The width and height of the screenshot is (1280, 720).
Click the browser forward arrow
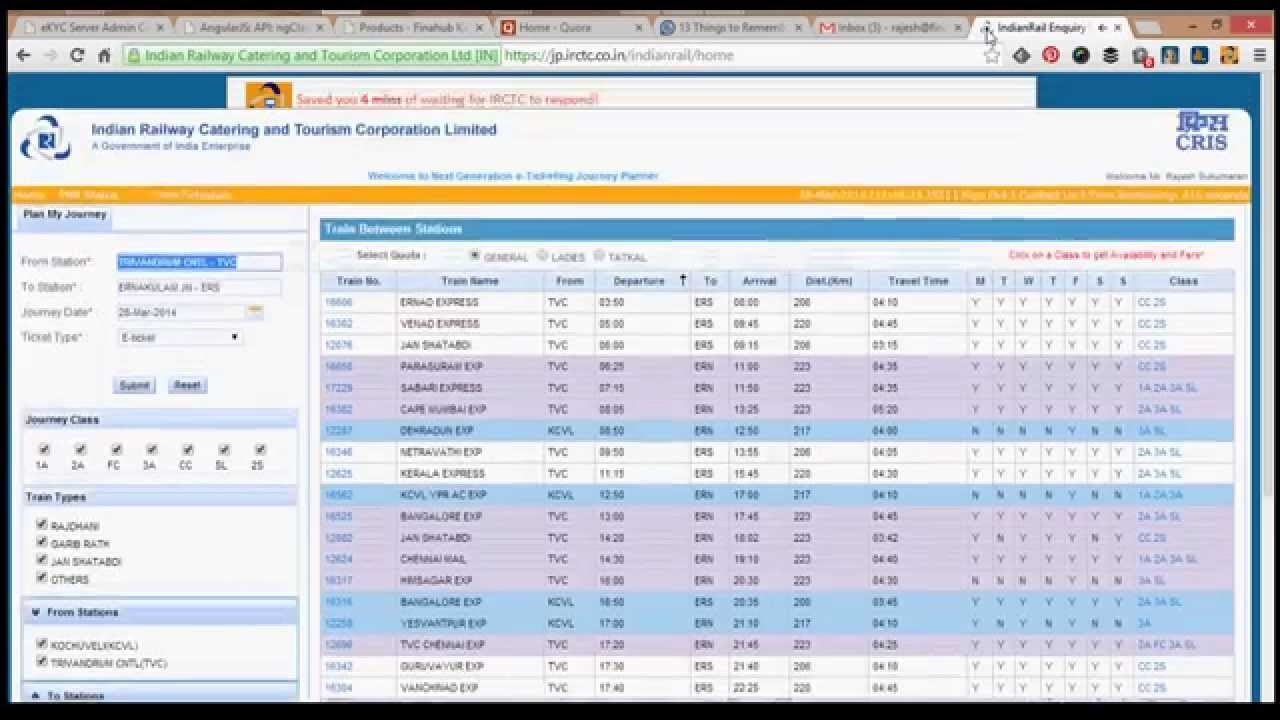[51, 55]
